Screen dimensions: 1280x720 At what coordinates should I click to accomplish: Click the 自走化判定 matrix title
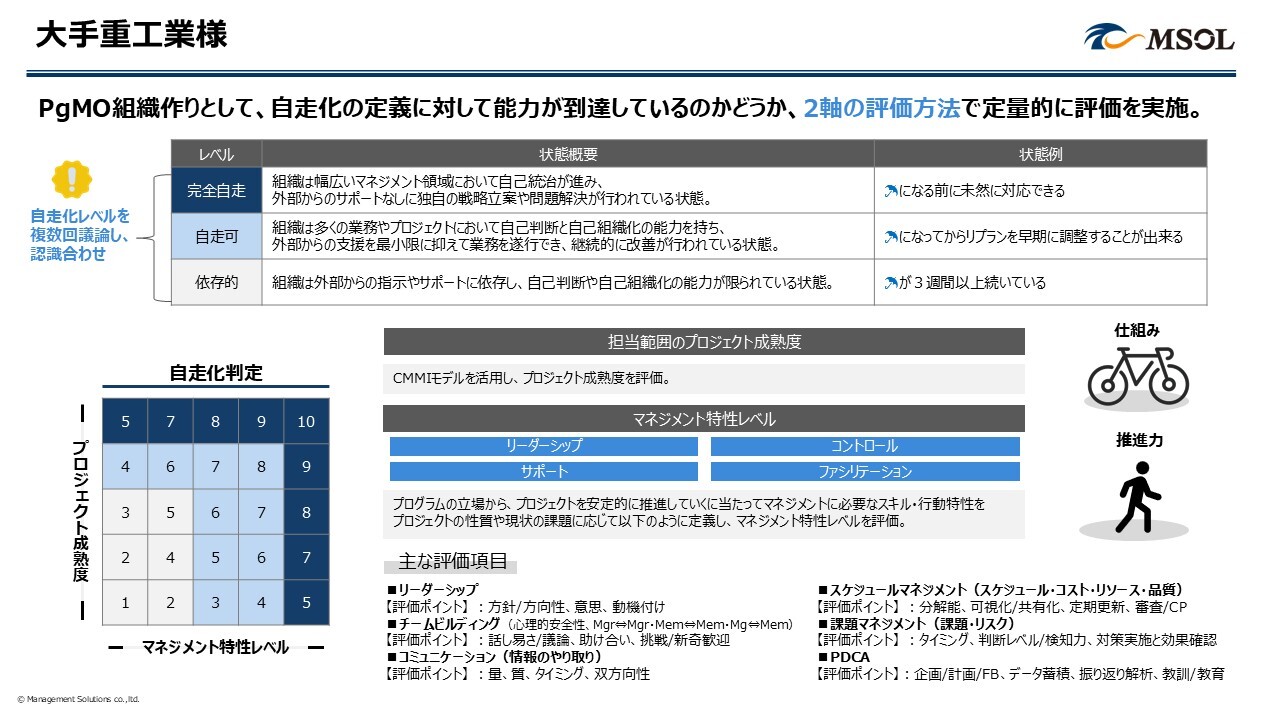[x=216, y=373]
